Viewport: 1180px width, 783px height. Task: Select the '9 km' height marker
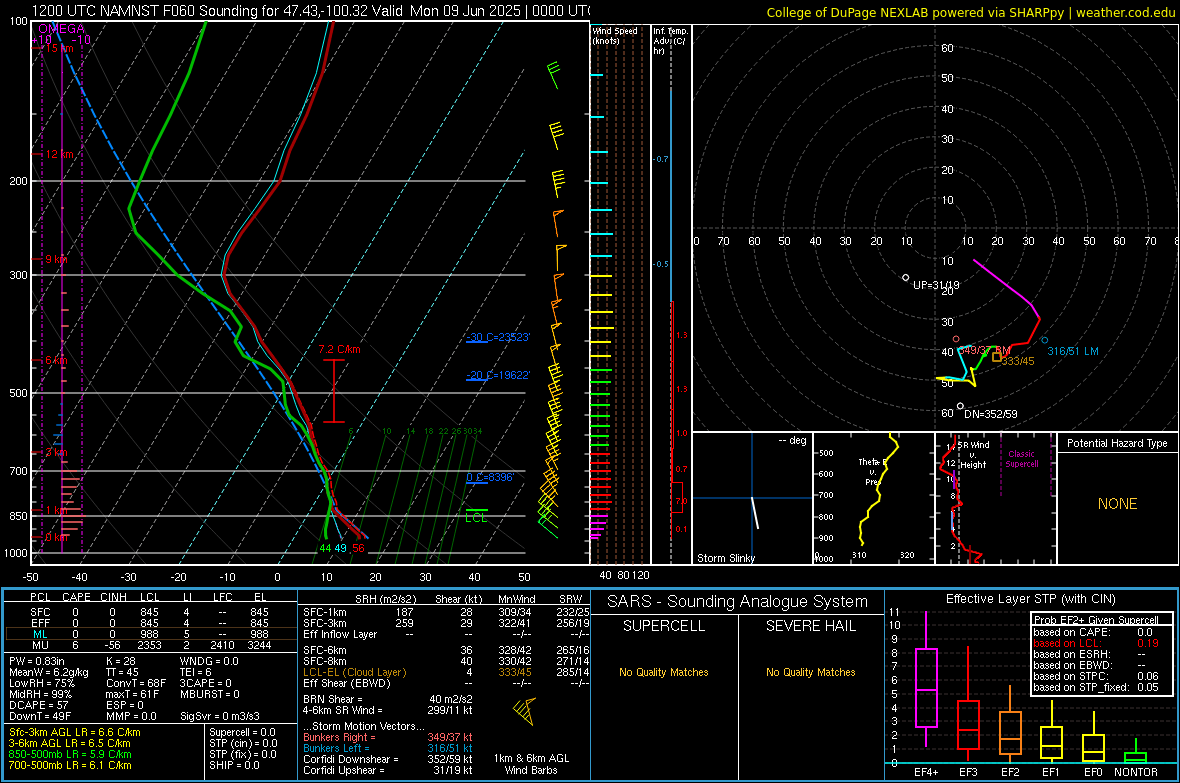pos(56,259)
